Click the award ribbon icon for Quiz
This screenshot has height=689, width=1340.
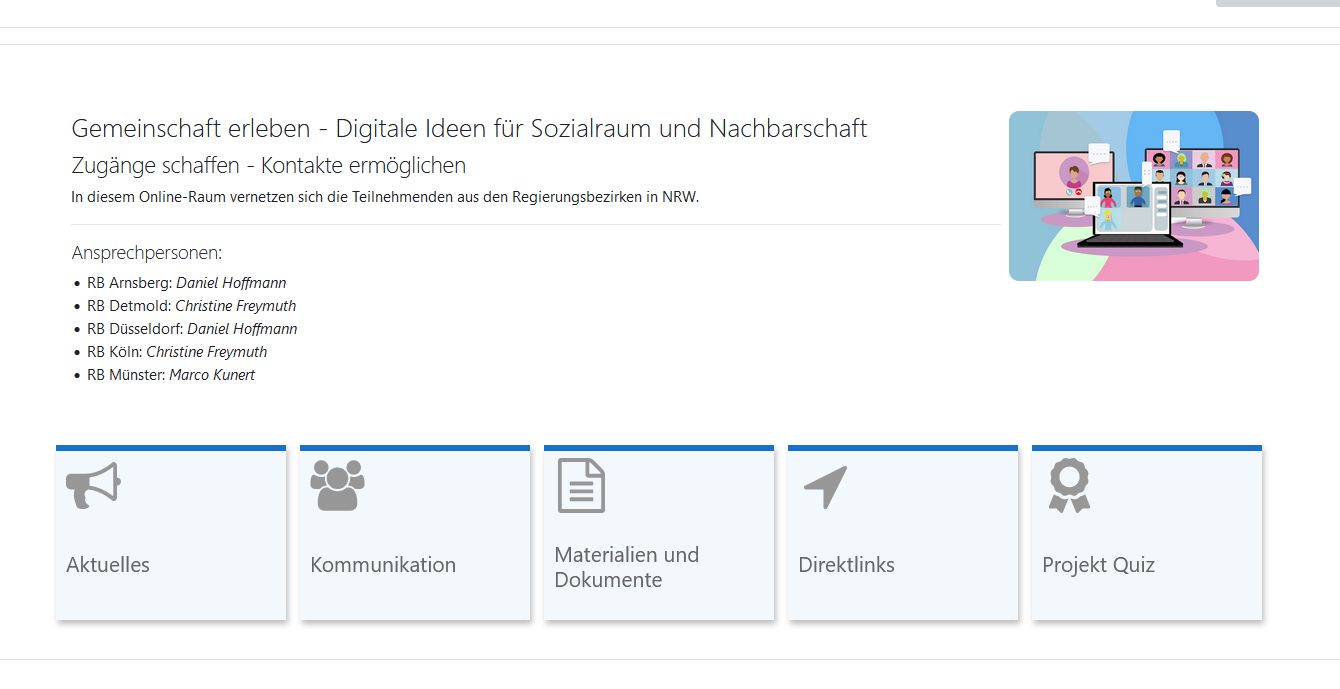1069,486
